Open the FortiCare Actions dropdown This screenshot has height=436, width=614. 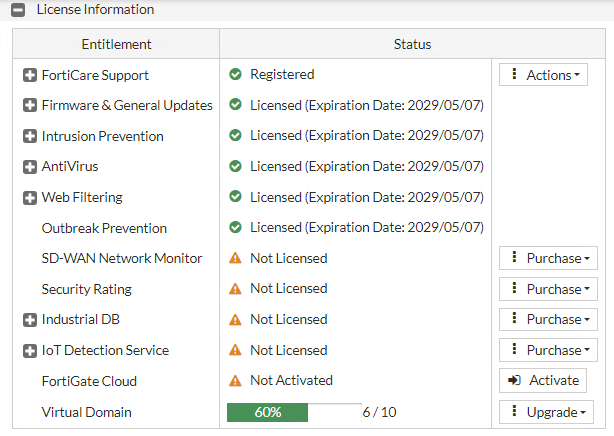(543, 75)
